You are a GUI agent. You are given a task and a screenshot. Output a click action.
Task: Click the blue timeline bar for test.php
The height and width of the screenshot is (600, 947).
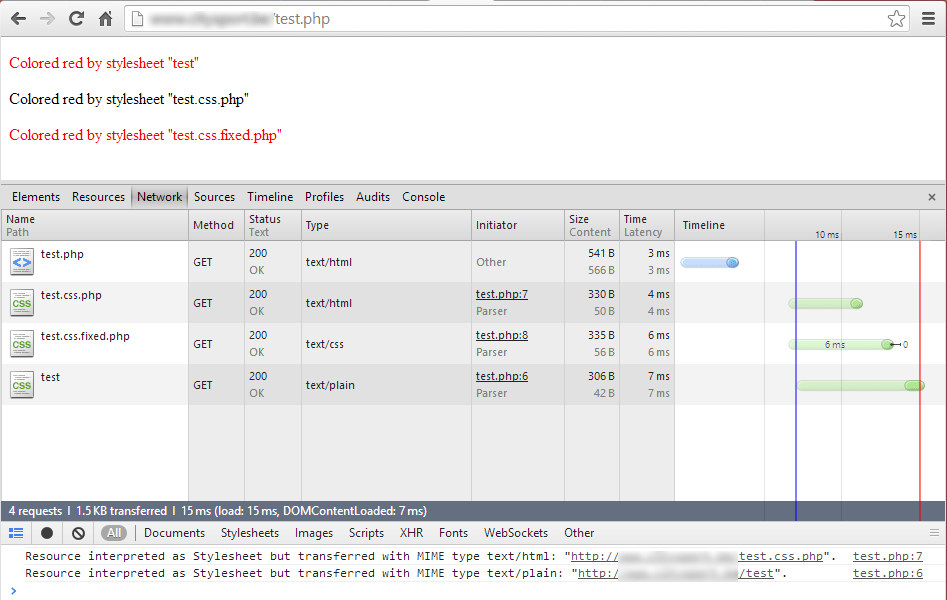pos(710,262)
